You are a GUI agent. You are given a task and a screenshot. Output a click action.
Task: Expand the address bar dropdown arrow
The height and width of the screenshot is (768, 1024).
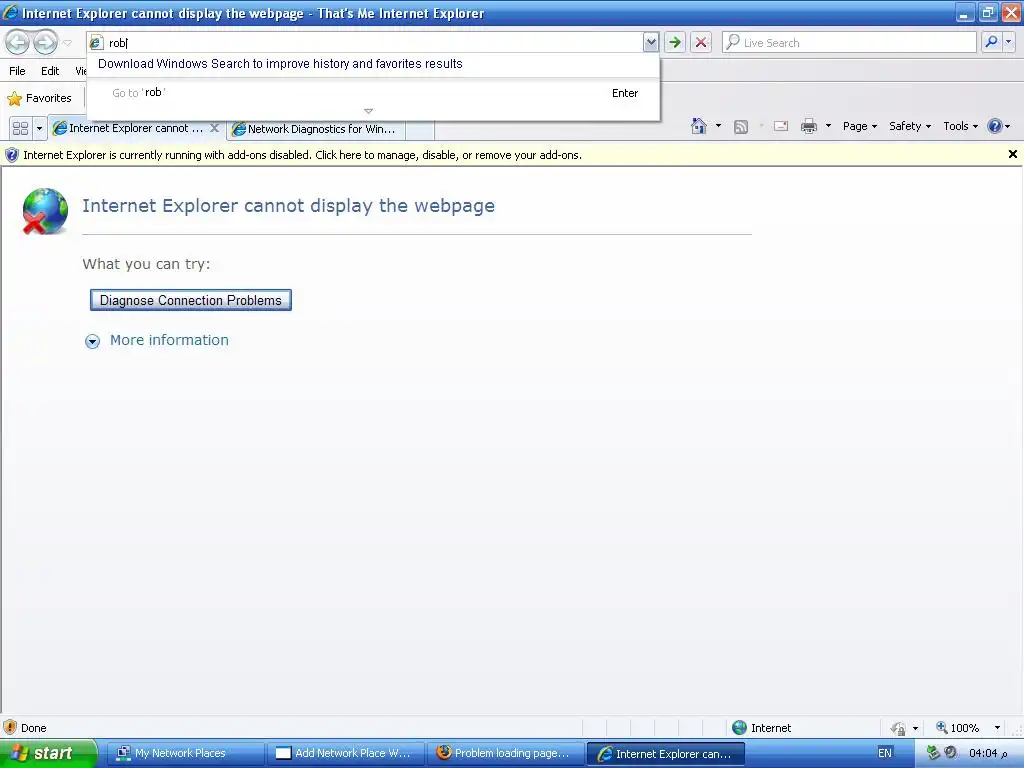pos(650,42)
